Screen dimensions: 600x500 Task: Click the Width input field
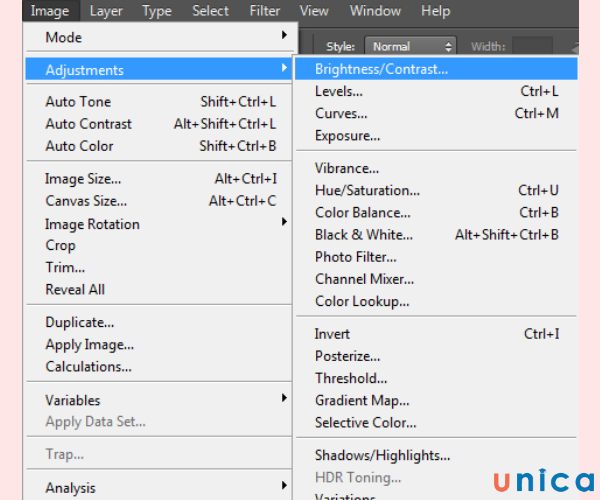532,46
